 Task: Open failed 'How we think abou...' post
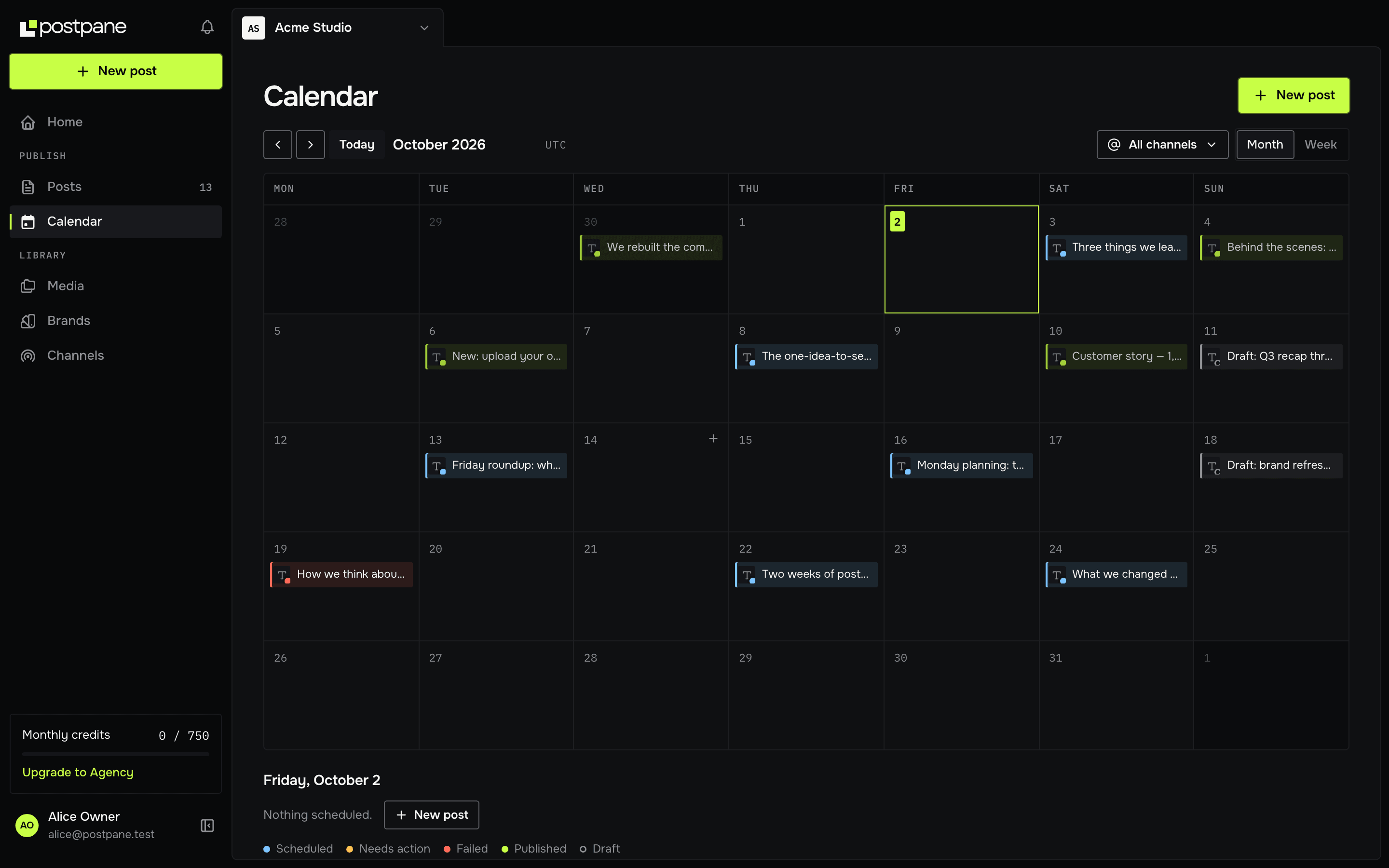341,575
